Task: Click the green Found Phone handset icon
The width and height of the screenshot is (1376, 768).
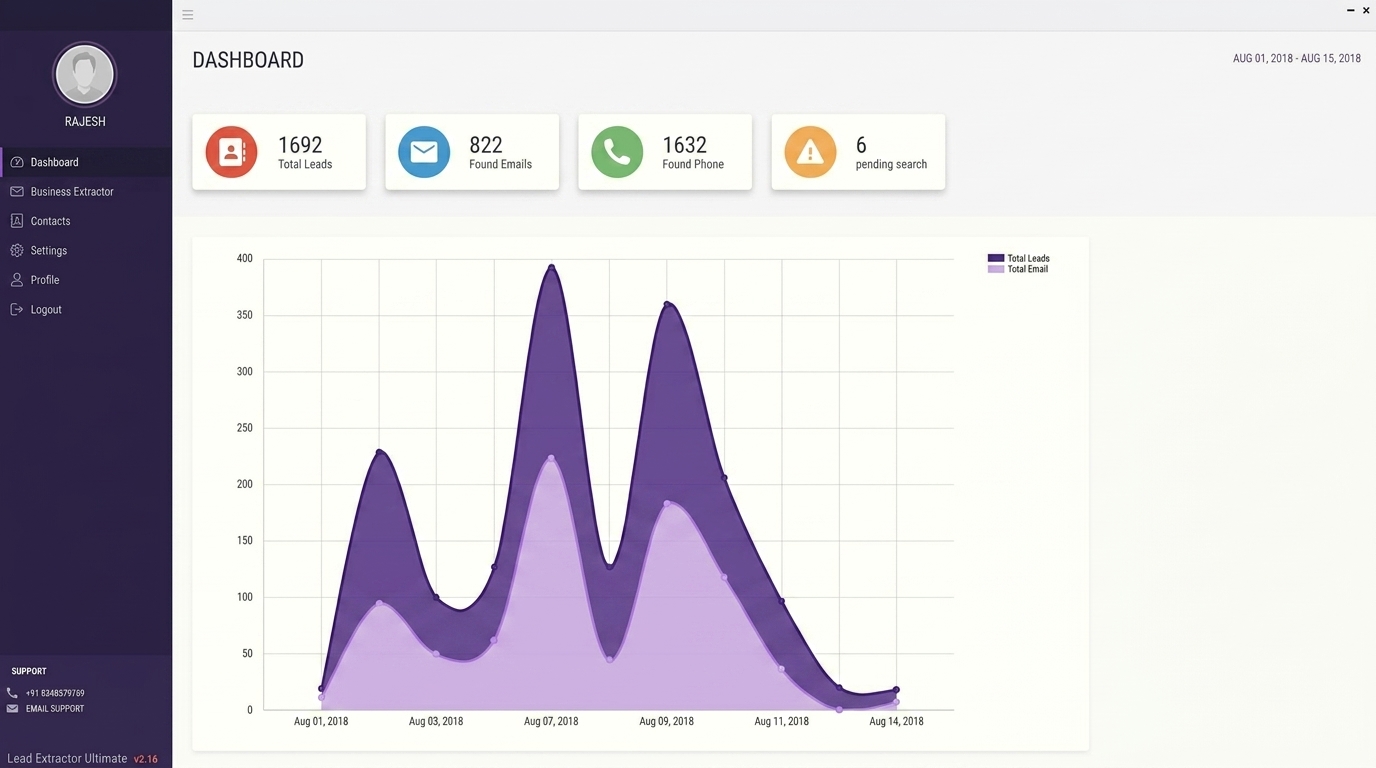Action: 617,152
